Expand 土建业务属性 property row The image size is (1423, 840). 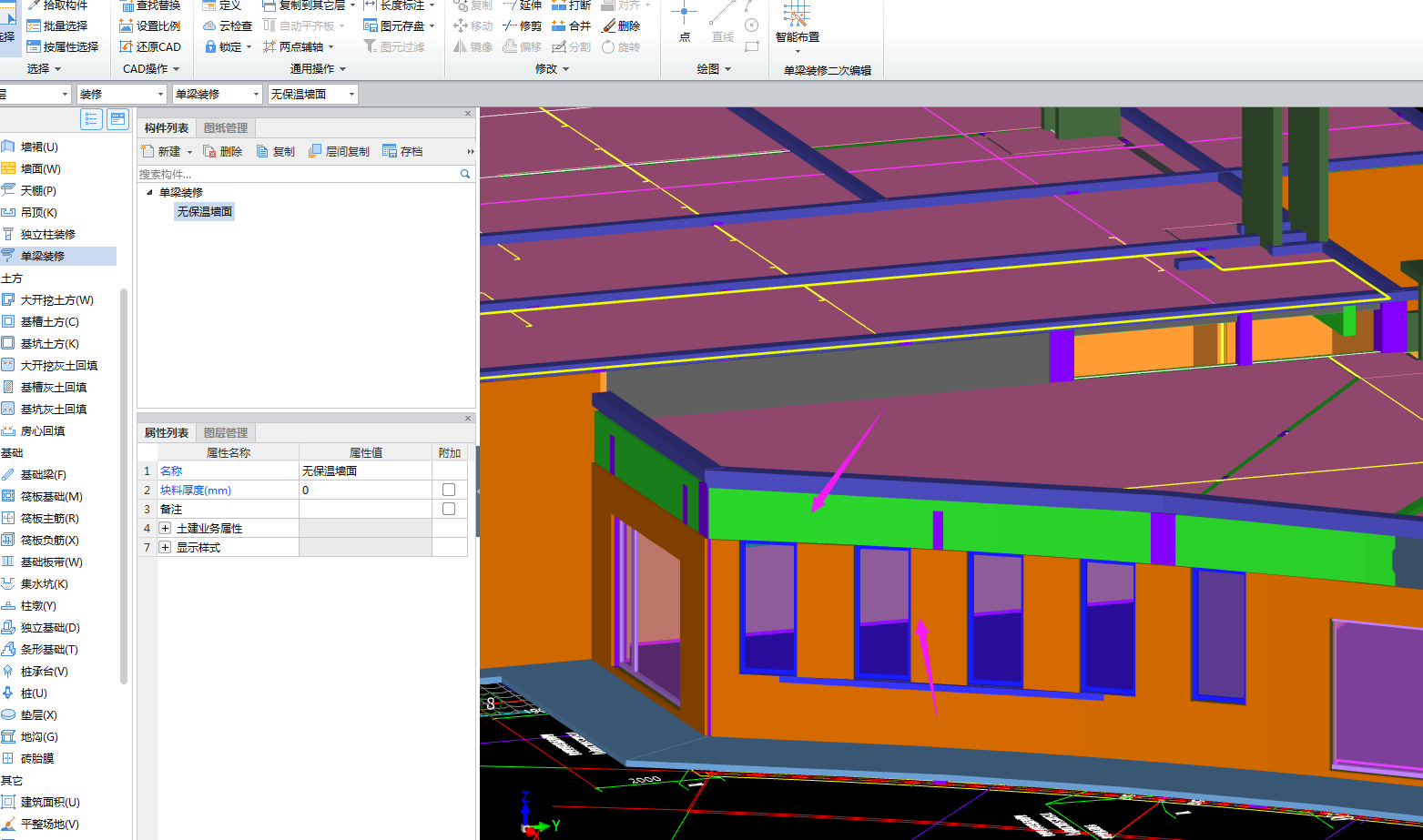[165, 528]
